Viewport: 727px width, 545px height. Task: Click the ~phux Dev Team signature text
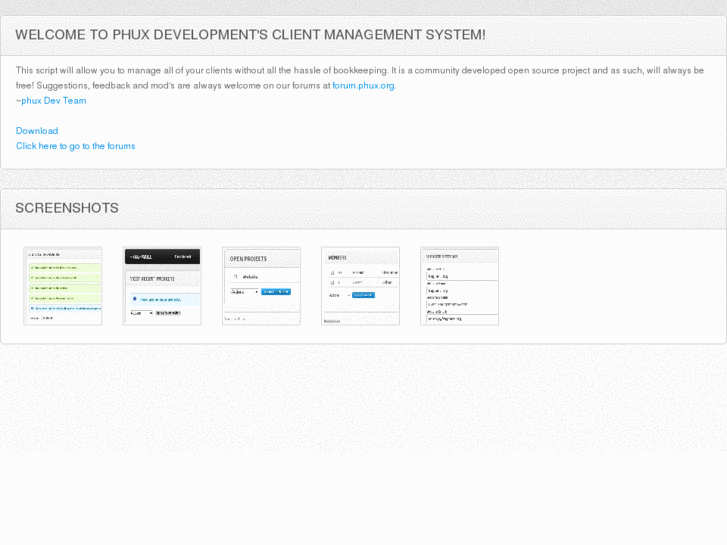click(x=51, y=101)
